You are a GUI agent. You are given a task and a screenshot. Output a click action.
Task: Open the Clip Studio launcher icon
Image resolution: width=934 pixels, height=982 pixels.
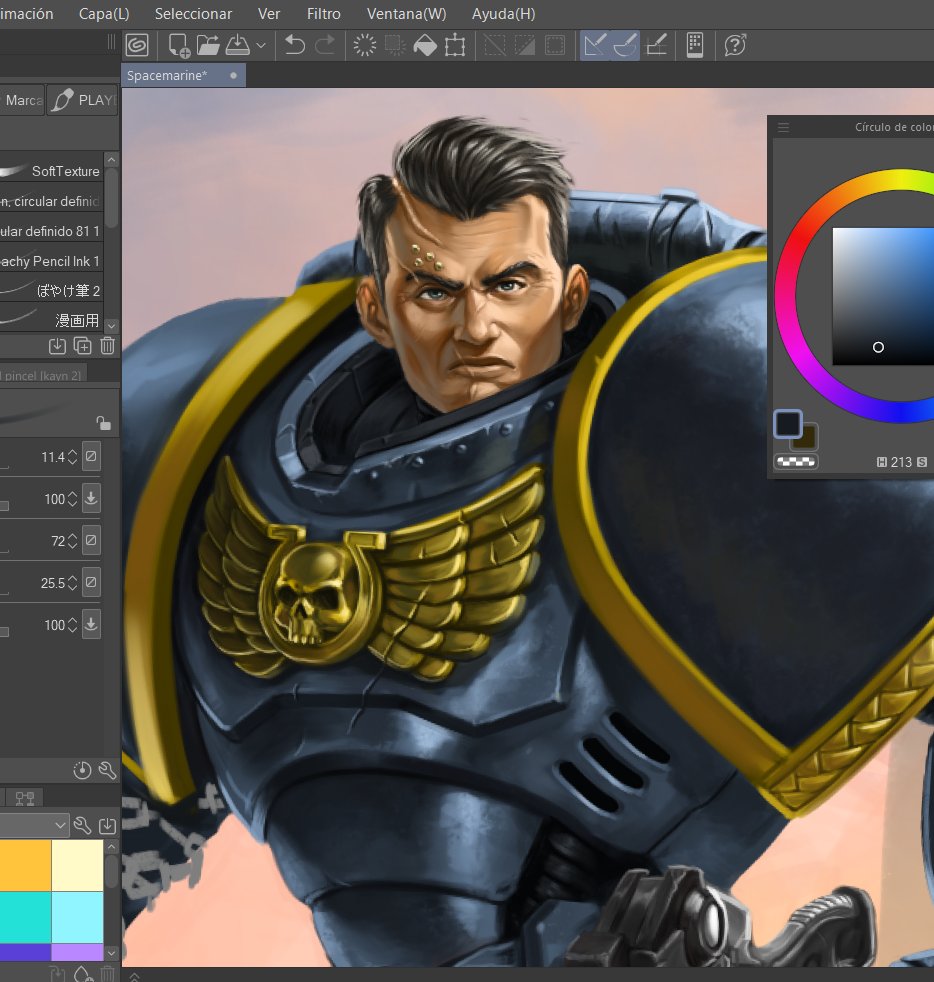137,45
